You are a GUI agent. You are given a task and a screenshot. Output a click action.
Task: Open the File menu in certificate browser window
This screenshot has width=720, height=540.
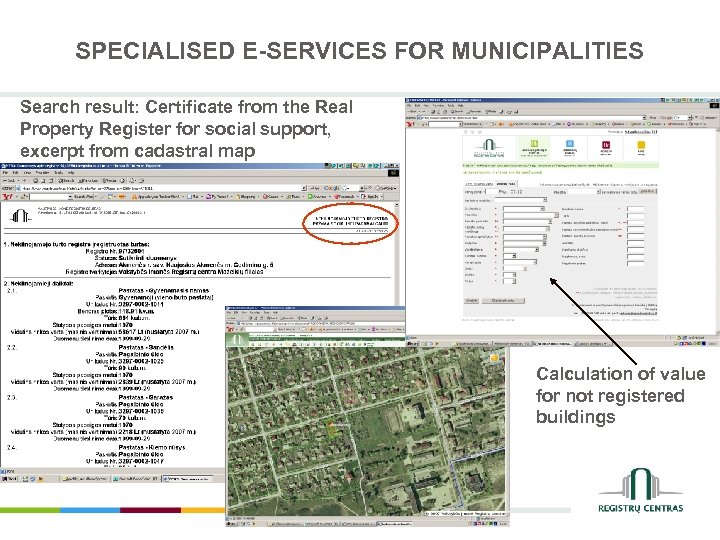tap(6, 173)
